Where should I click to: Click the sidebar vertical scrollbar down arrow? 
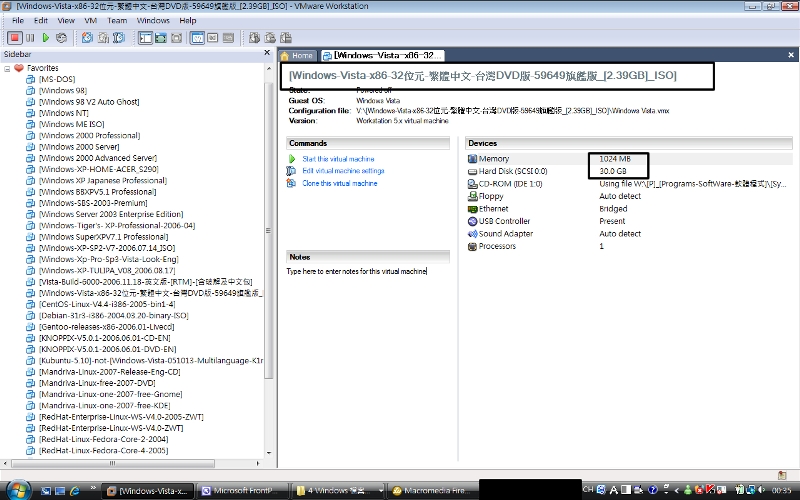pyautogui.click(x=269, y=453)
